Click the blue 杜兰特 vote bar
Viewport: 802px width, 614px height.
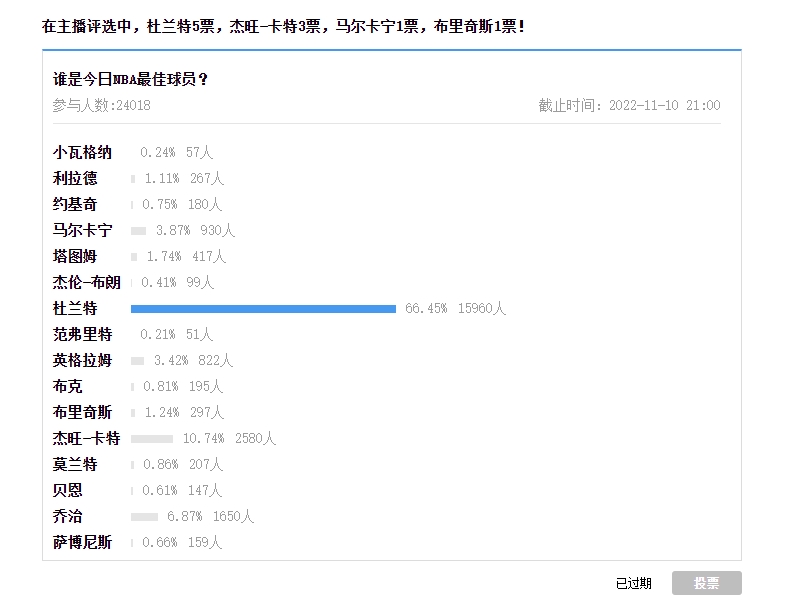pyautogui.click(x=263, y=309)
